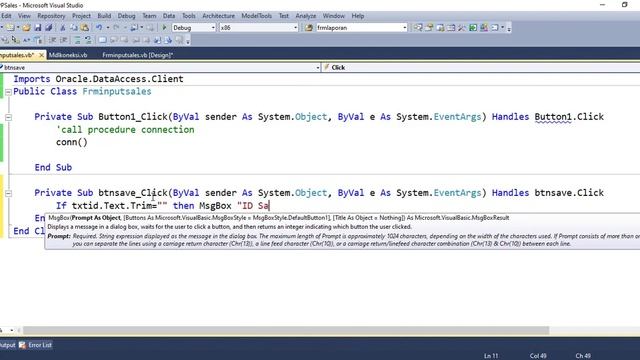This screenshot has width=640, height=360.
Task: Click the "ID Sa string being typed
Action: point(253,206)
